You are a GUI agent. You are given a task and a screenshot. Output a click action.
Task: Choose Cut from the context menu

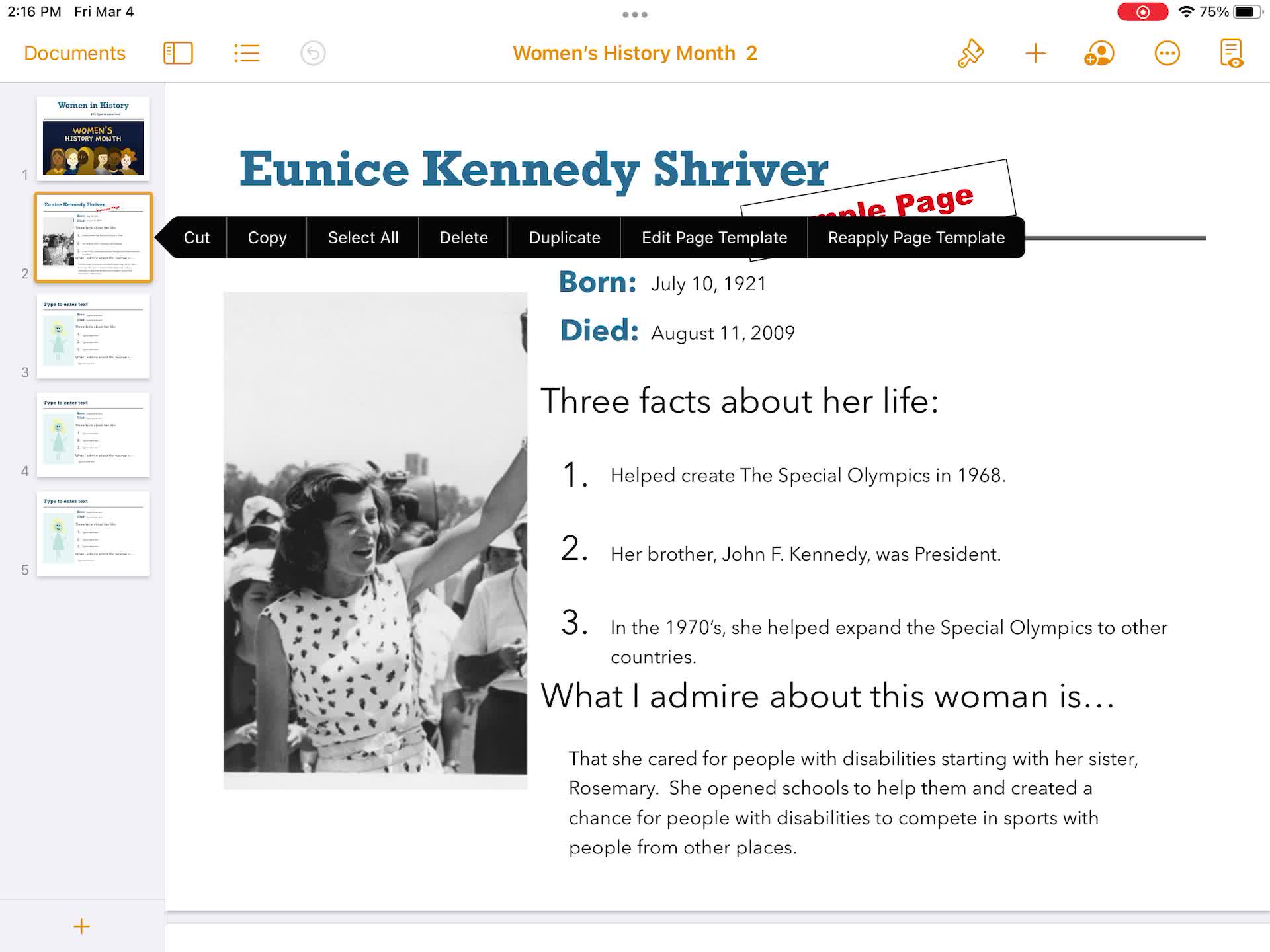pyautogui.click(x=196, y=237)
